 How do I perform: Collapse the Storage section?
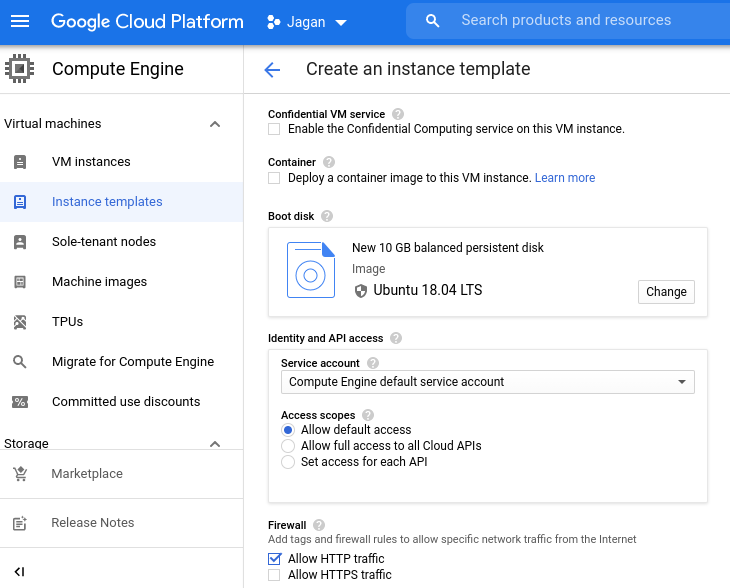tap(215, 444)
